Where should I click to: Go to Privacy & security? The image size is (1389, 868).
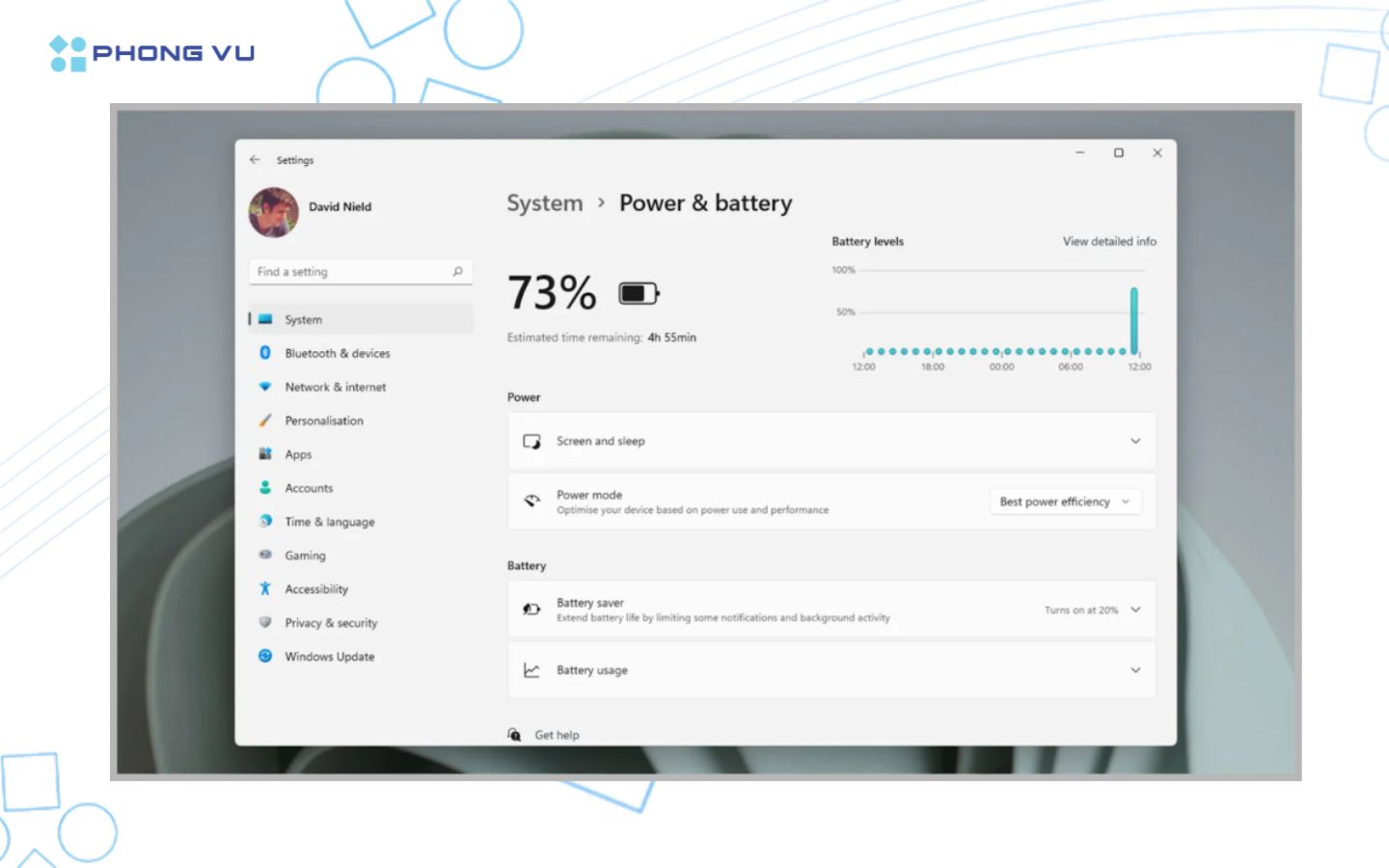tap(331, 623)
